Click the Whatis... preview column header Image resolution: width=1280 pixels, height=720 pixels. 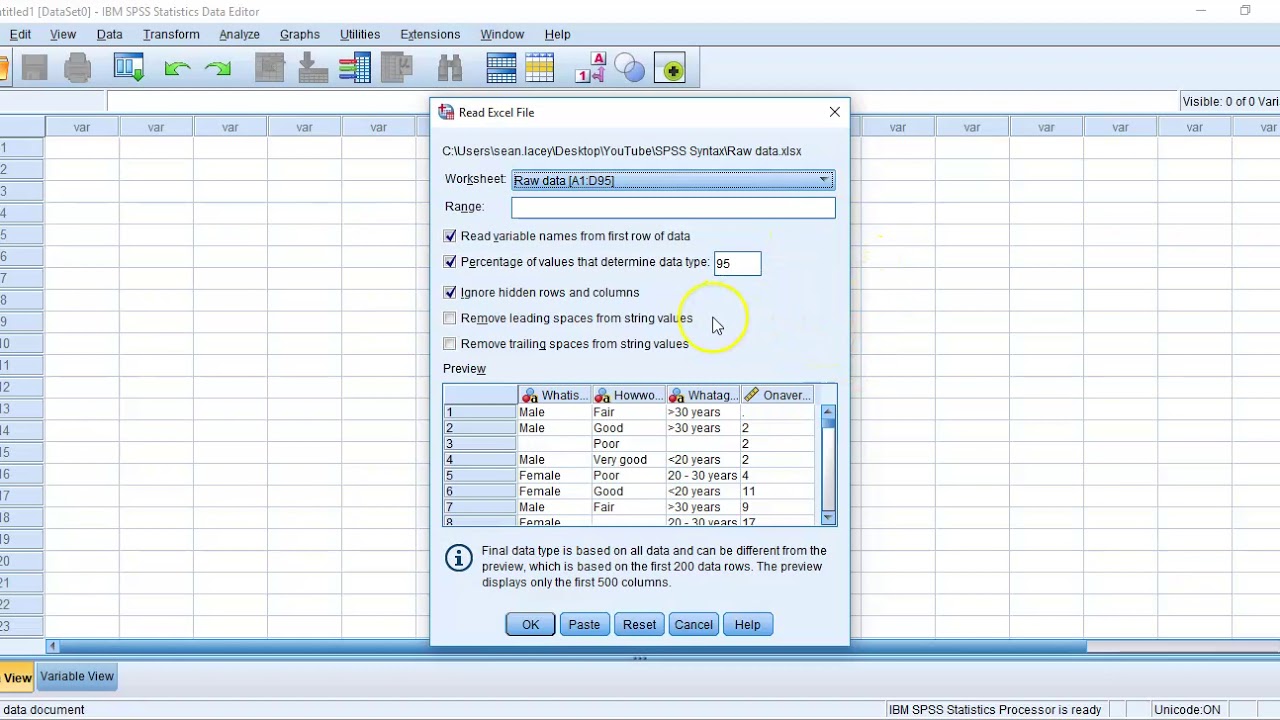555,395
